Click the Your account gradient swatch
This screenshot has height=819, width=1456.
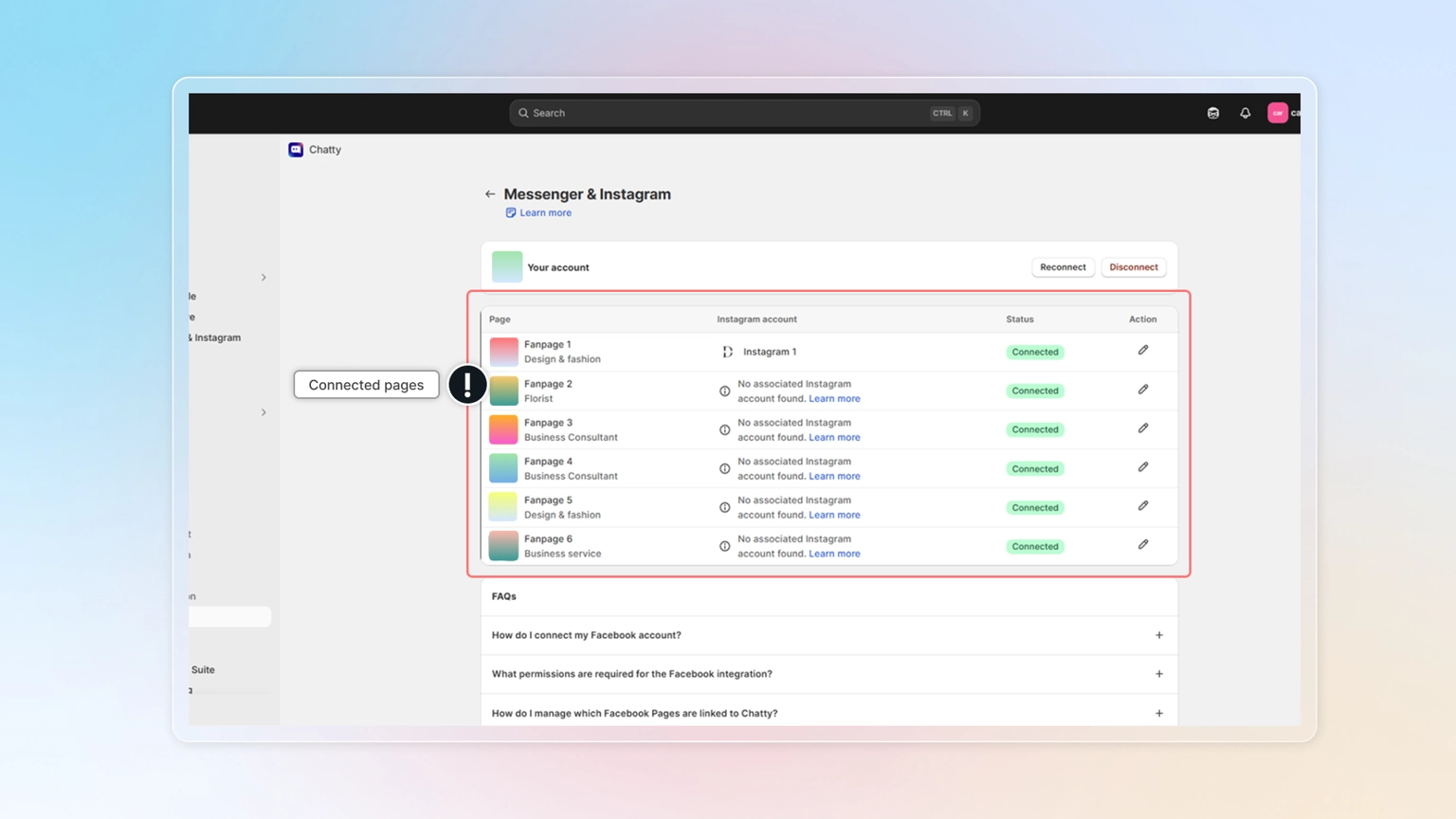coord(506,266)
